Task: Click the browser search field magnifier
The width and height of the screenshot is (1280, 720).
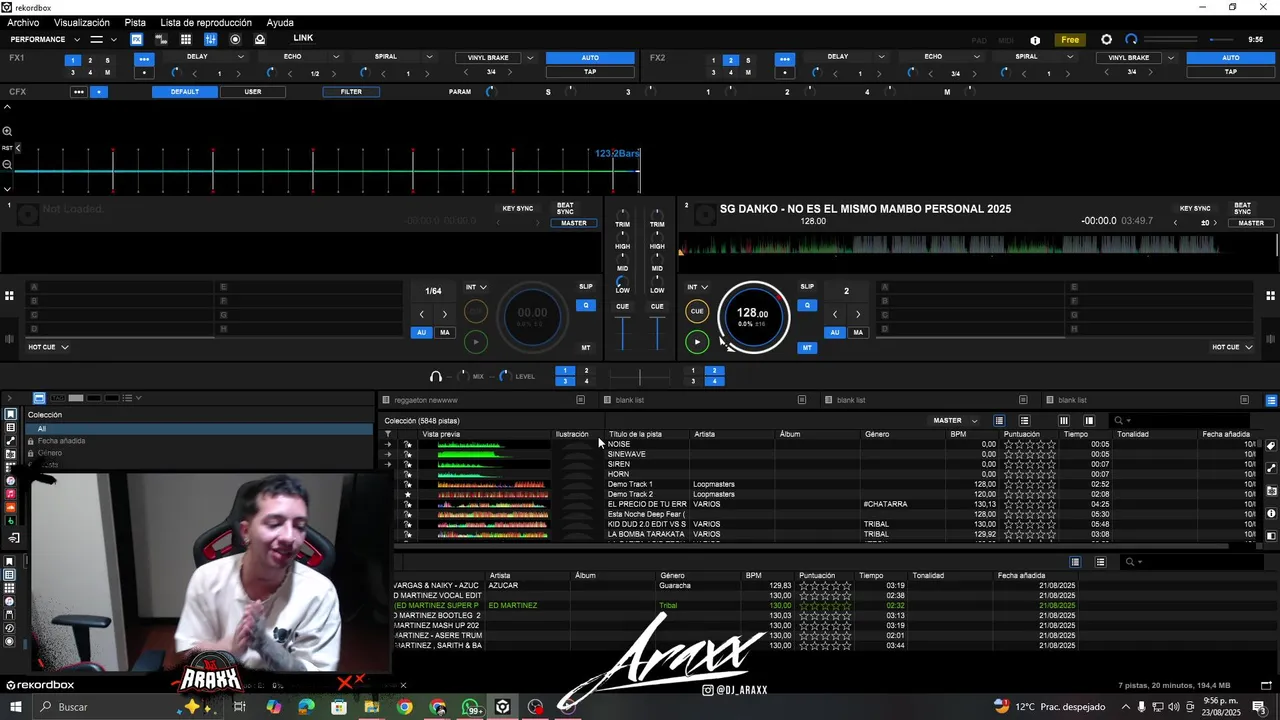Action: coord(1119,421)
